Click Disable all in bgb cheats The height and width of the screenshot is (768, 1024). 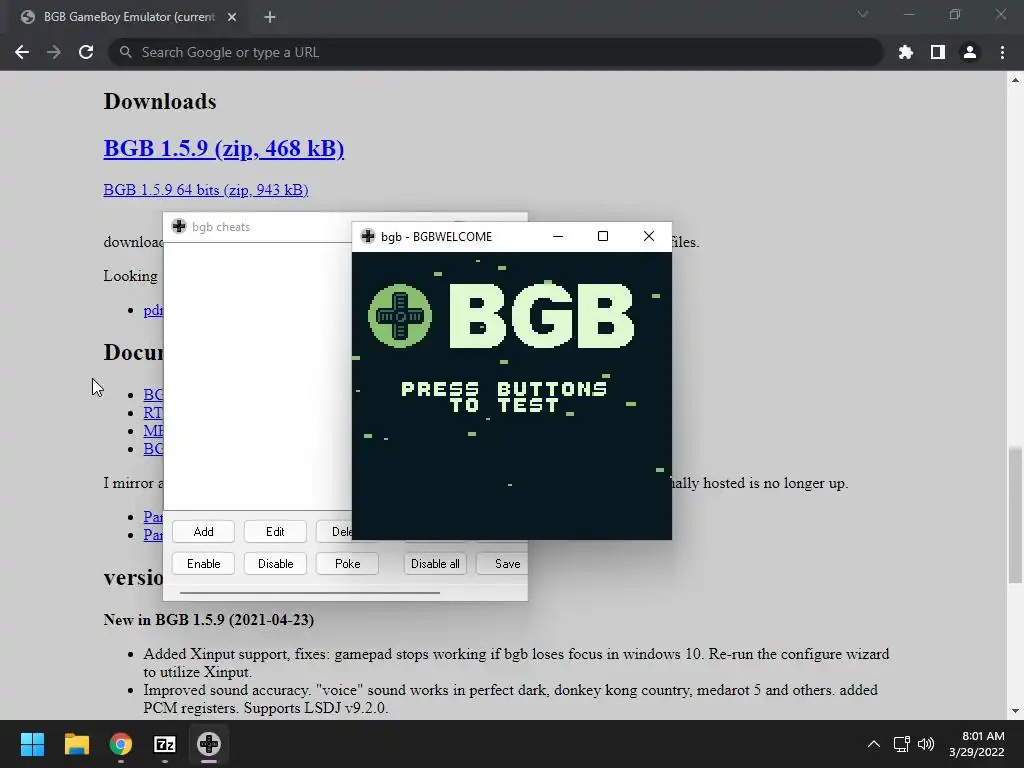pyautogui.click(x=435, y=564)
